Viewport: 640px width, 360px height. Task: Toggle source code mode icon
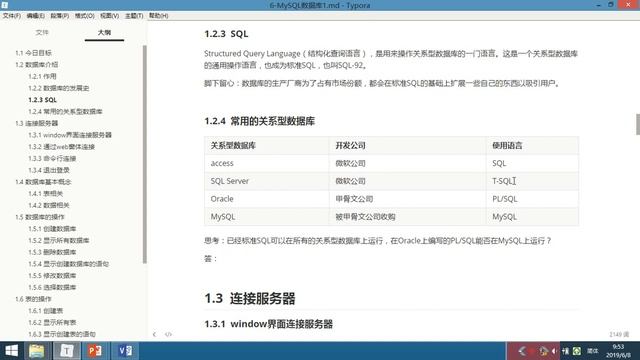click(168, 334)
